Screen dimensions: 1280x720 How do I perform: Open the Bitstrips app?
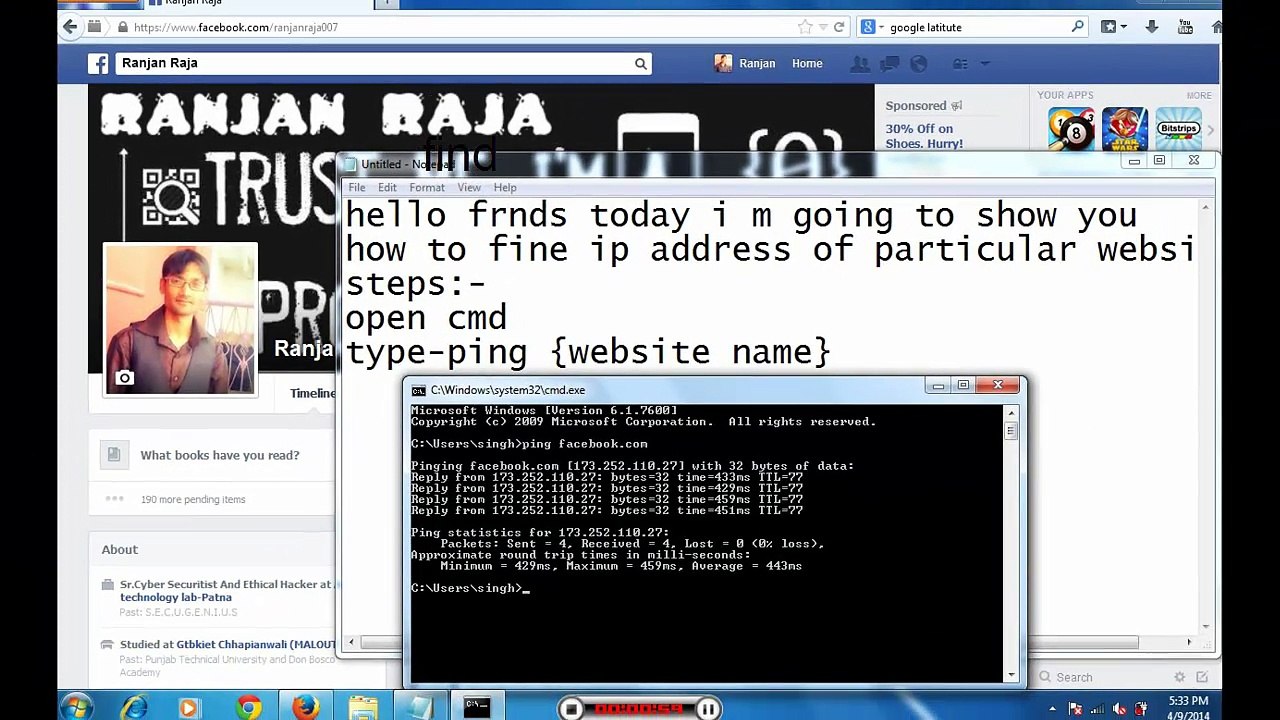[x=1178, y=129]
